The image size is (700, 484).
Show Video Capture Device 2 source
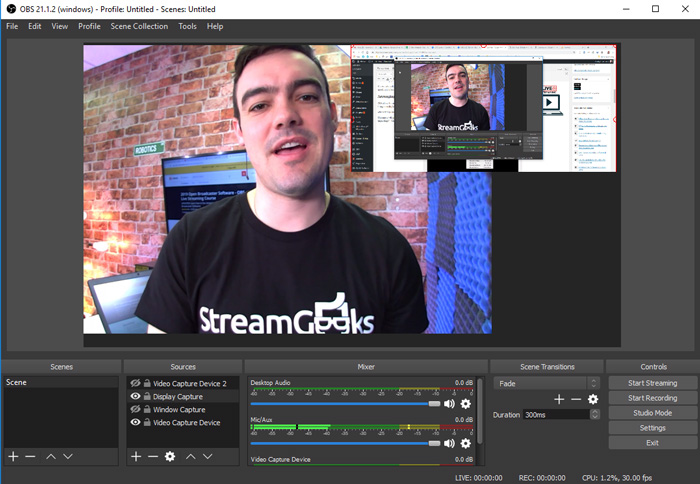135,383
